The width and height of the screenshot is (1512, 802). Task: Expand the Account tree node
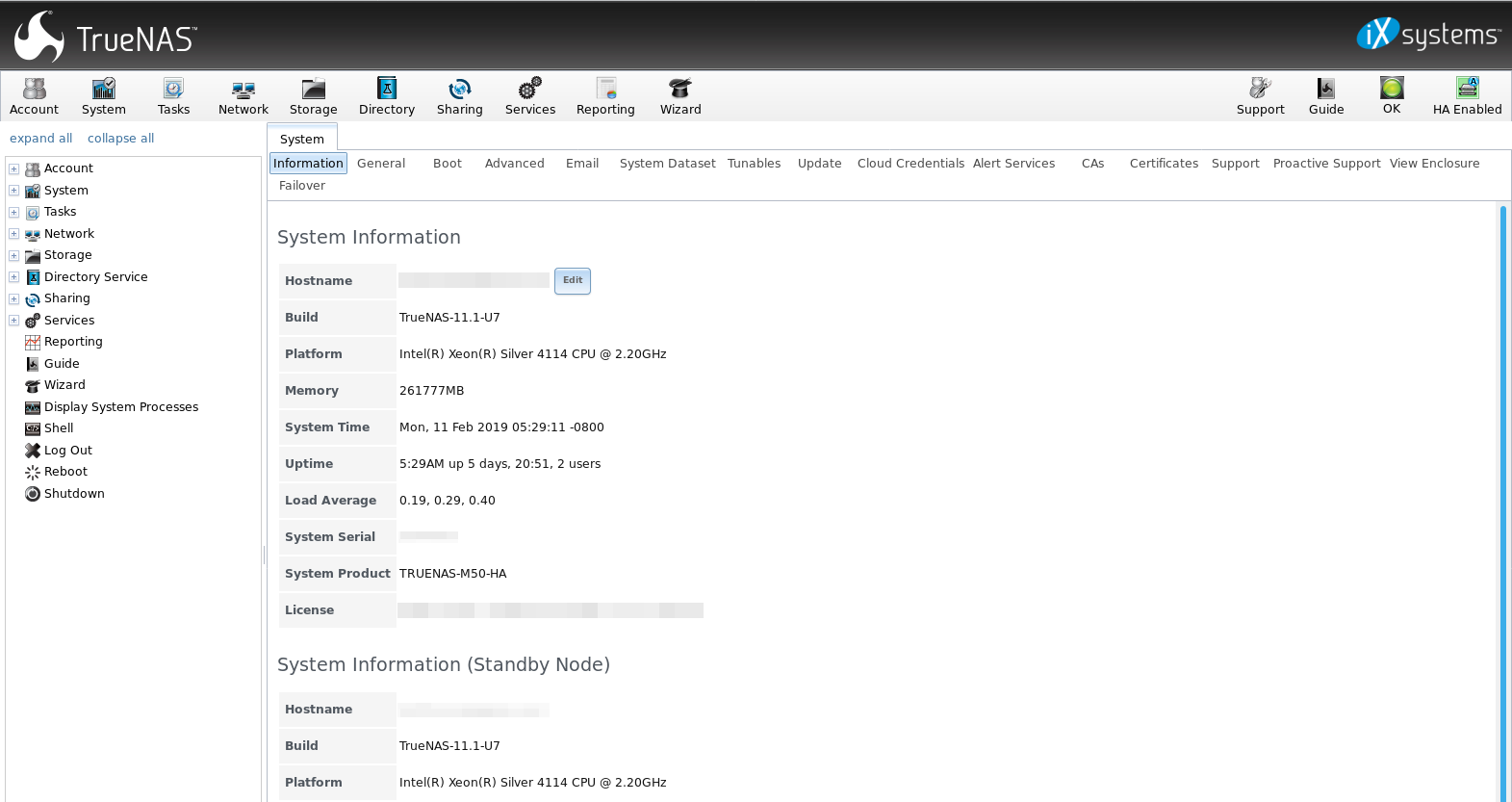pyautogui.click(x=14, y=168)
